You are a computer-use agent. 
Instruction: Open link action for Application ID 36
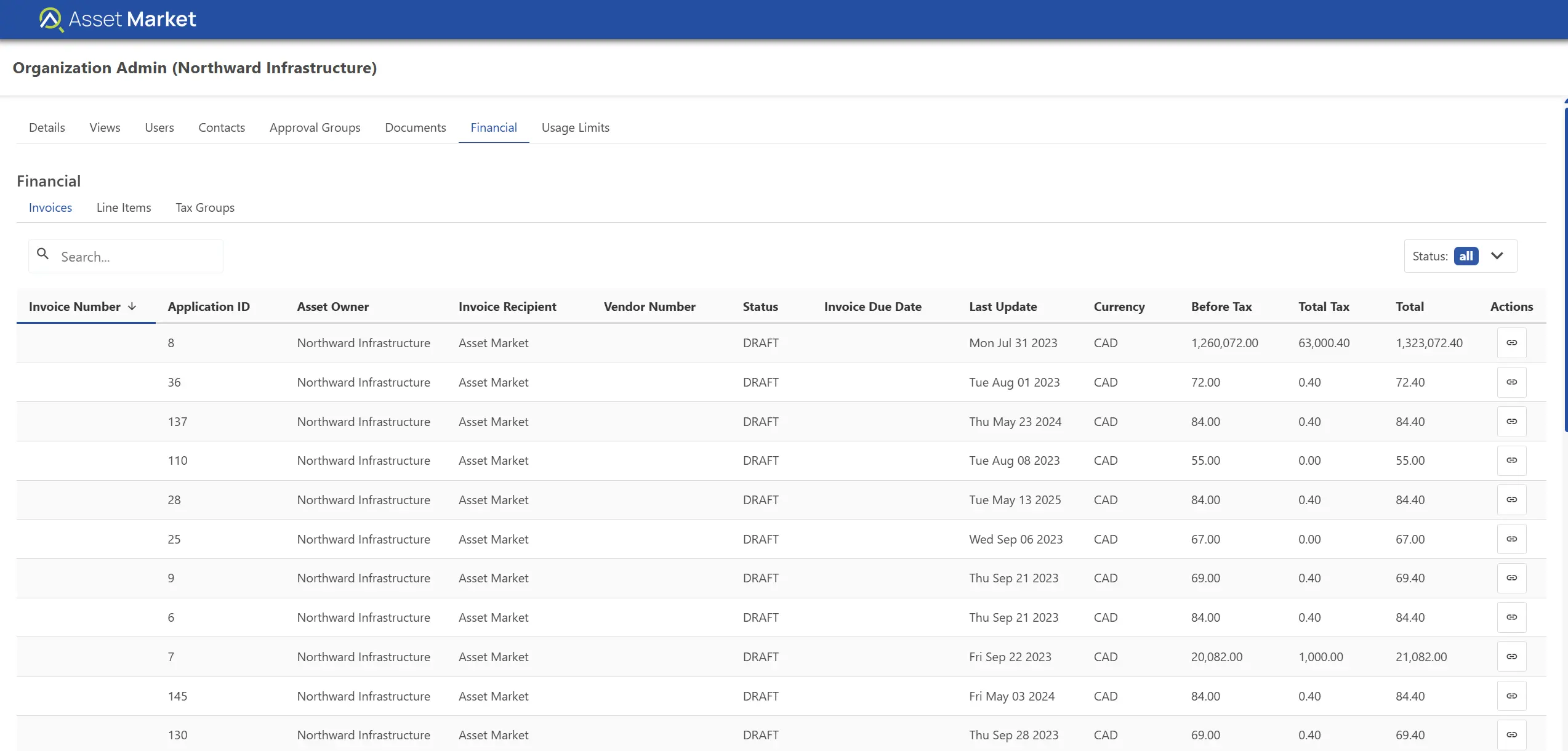point(1511,382)
